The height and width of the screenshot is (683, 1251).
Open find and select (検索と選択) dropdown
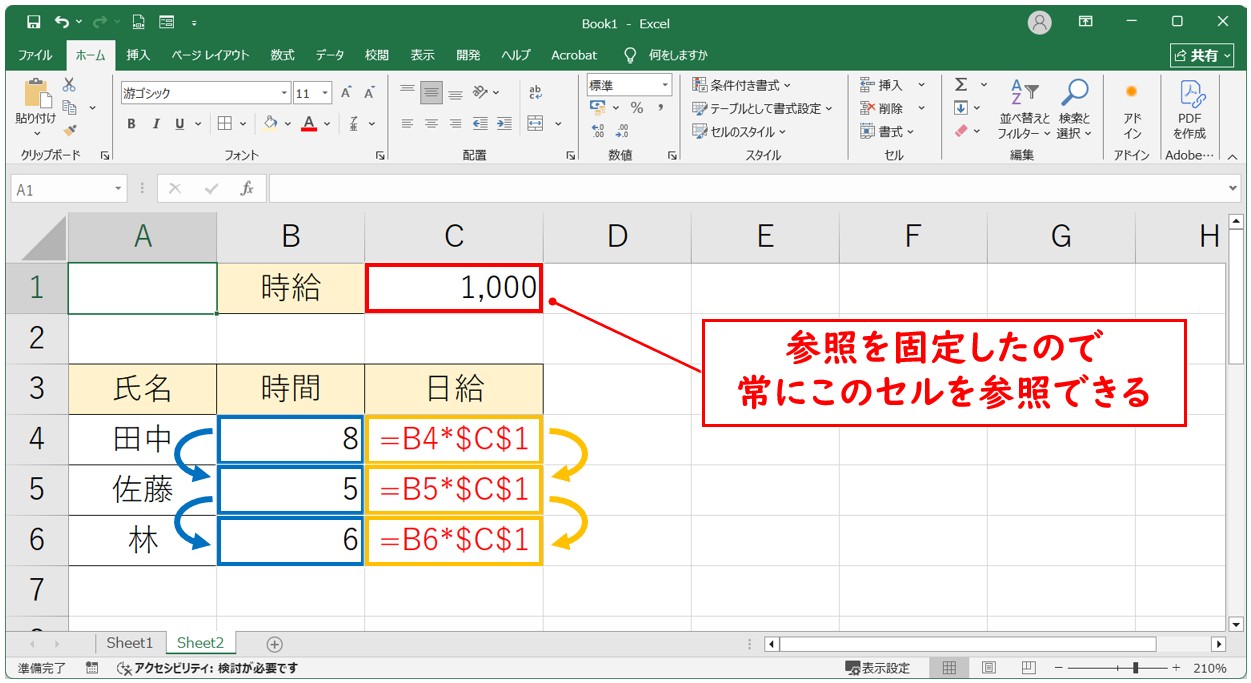1075,110
